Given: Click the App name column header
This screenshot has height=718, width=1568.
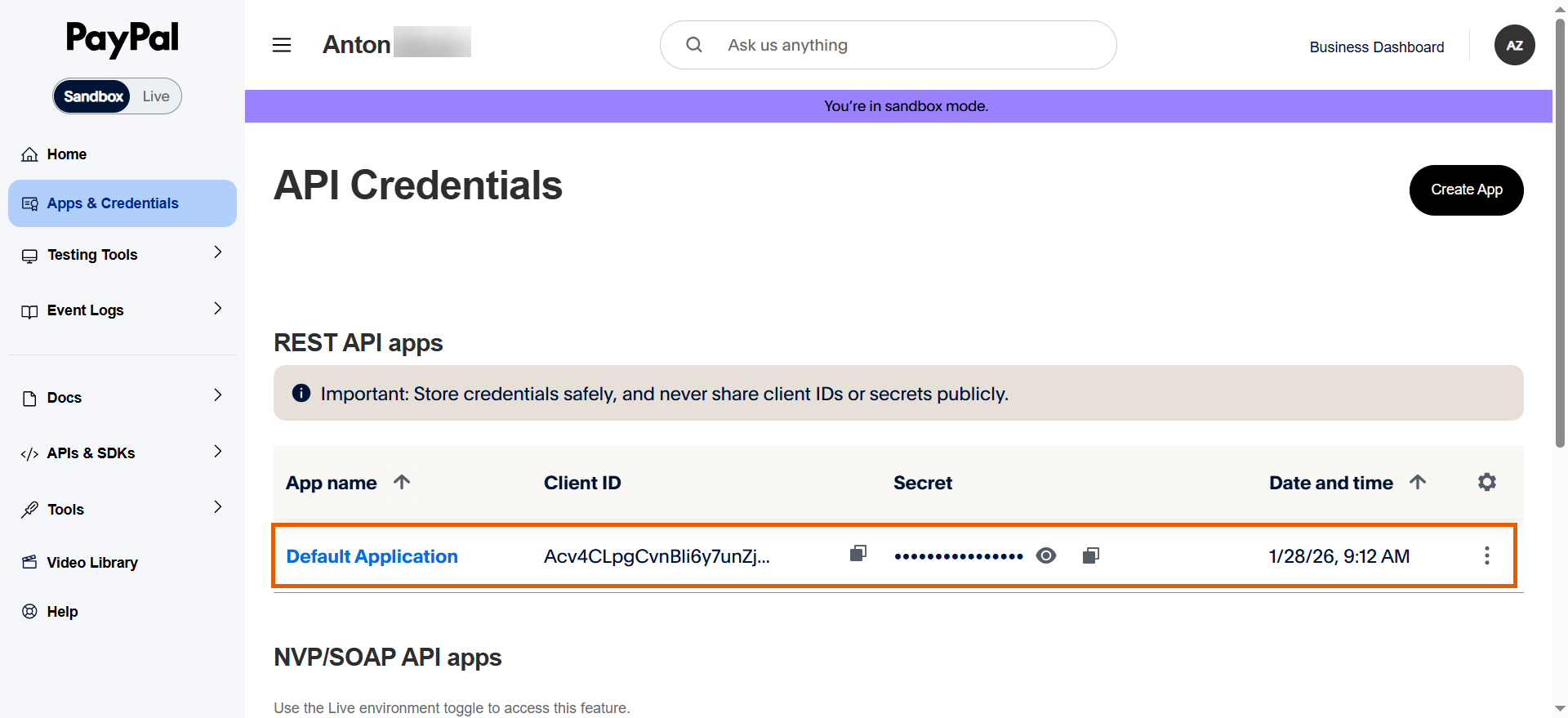Looking at the screenshot, I should (x=331, y=483).
